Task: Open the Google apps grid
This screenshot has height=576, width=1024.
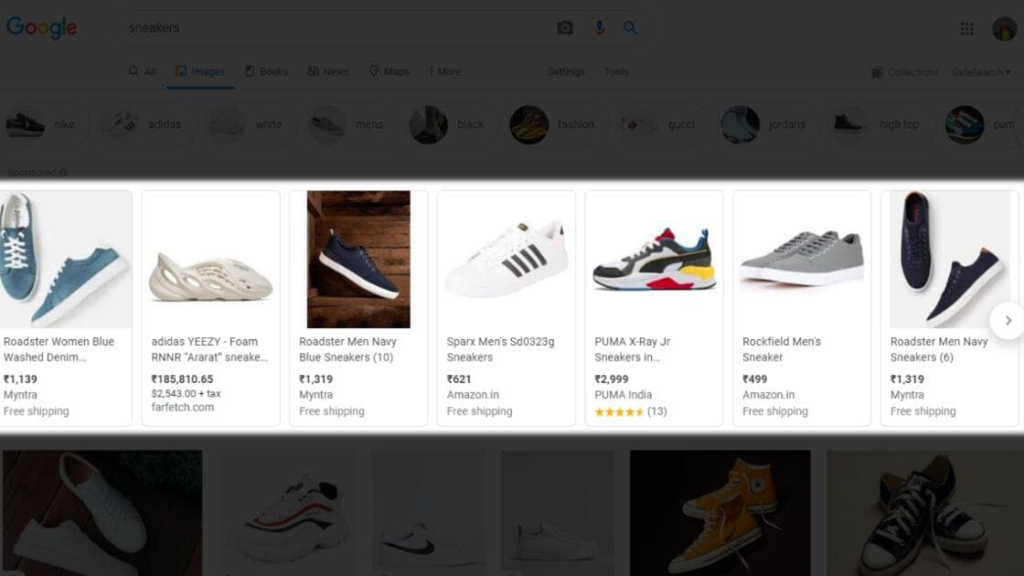Action: [966, 28]
